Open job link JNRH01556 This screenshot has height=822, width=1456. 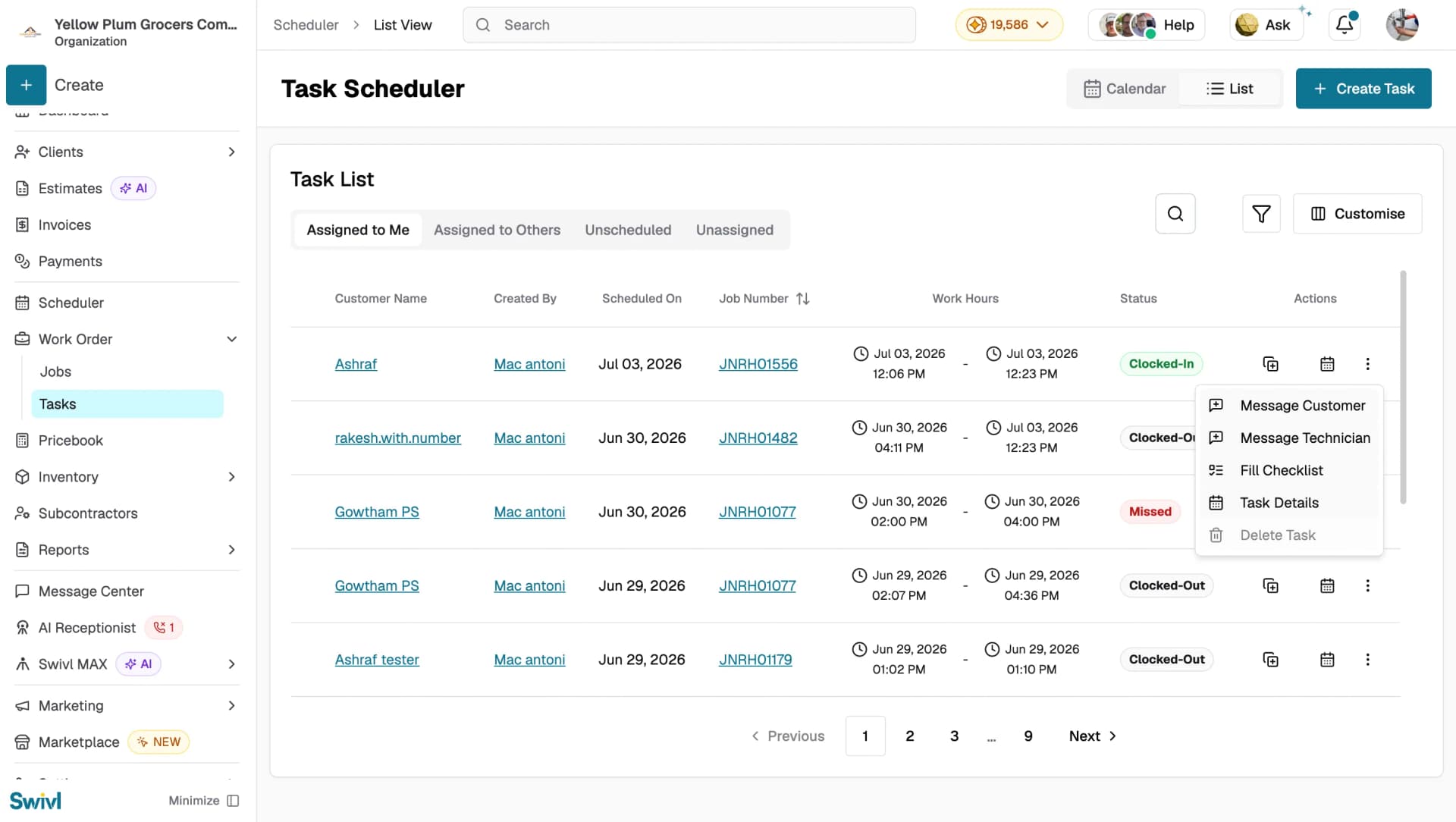click(x=758, y=364)
